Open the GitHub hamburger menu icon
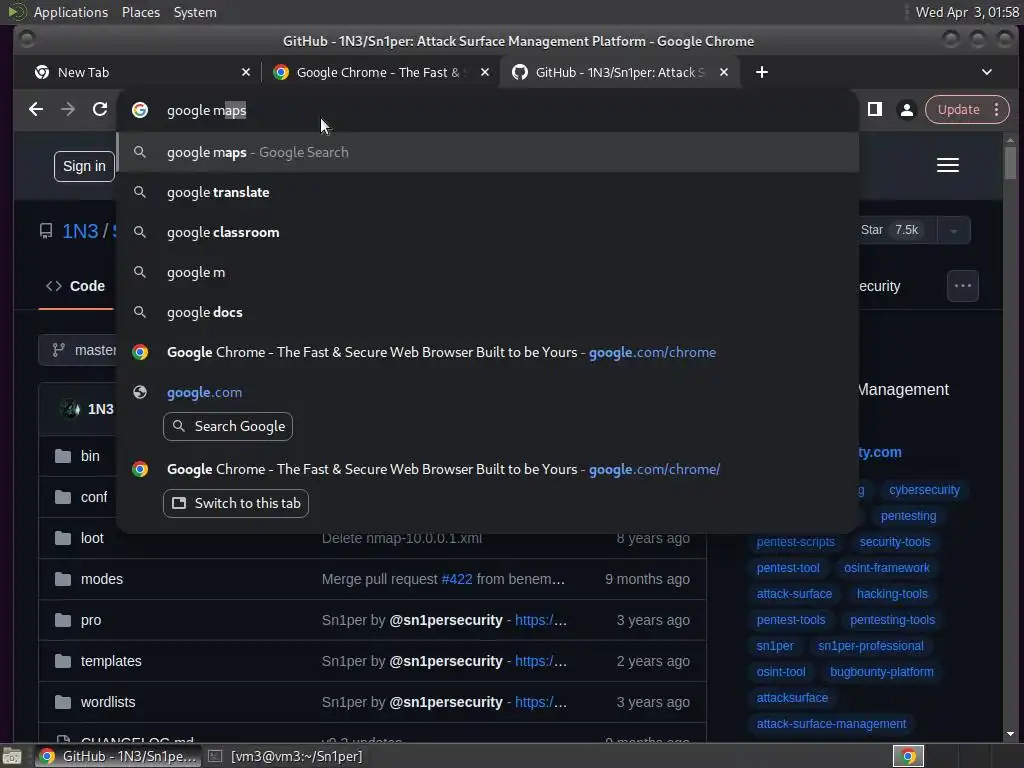1024x768 pixels. tap(948, 165)
